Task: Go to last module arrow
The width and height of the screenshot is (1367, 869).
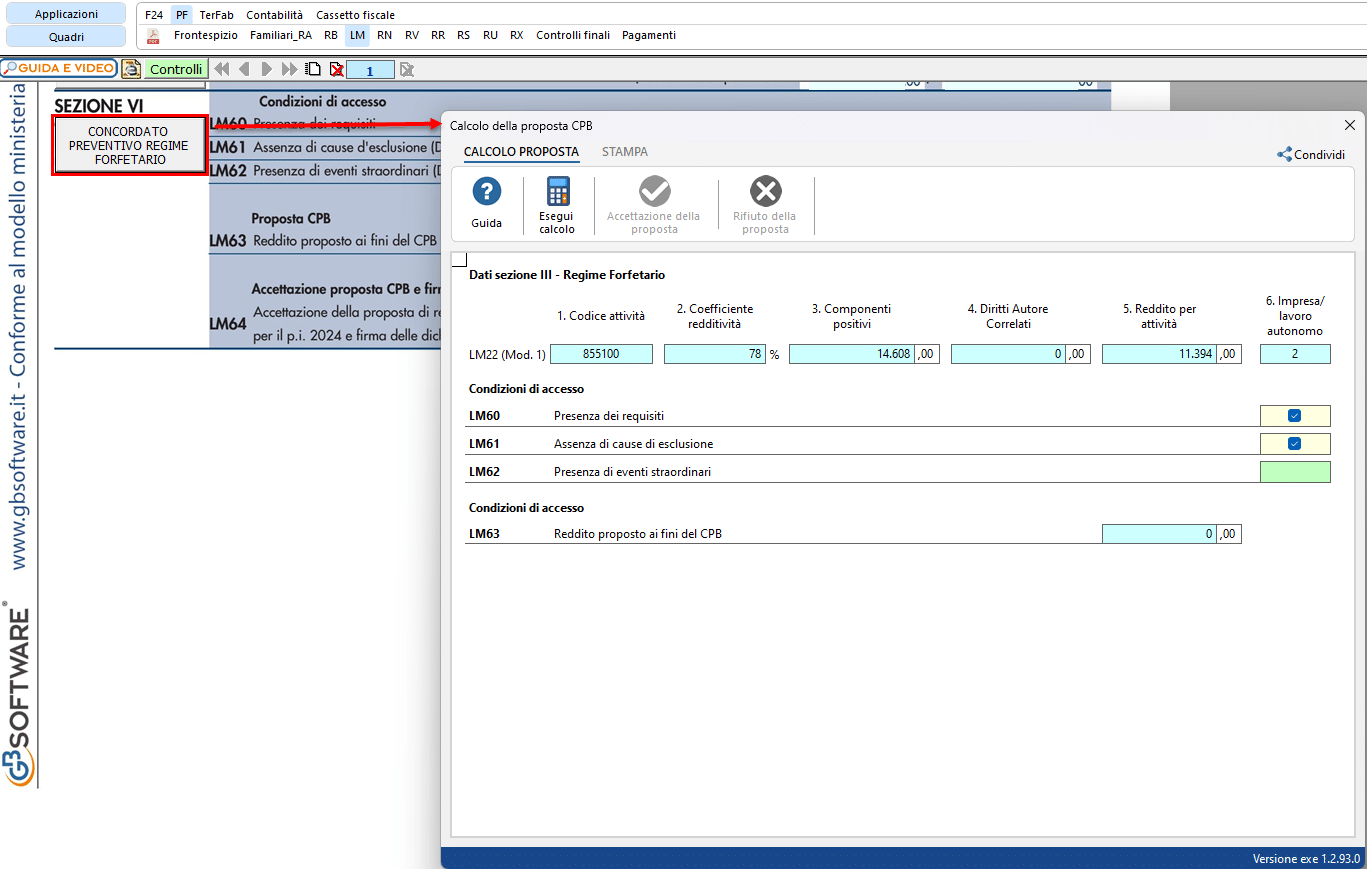Action: pyautogui.click(x=289, y=69)
